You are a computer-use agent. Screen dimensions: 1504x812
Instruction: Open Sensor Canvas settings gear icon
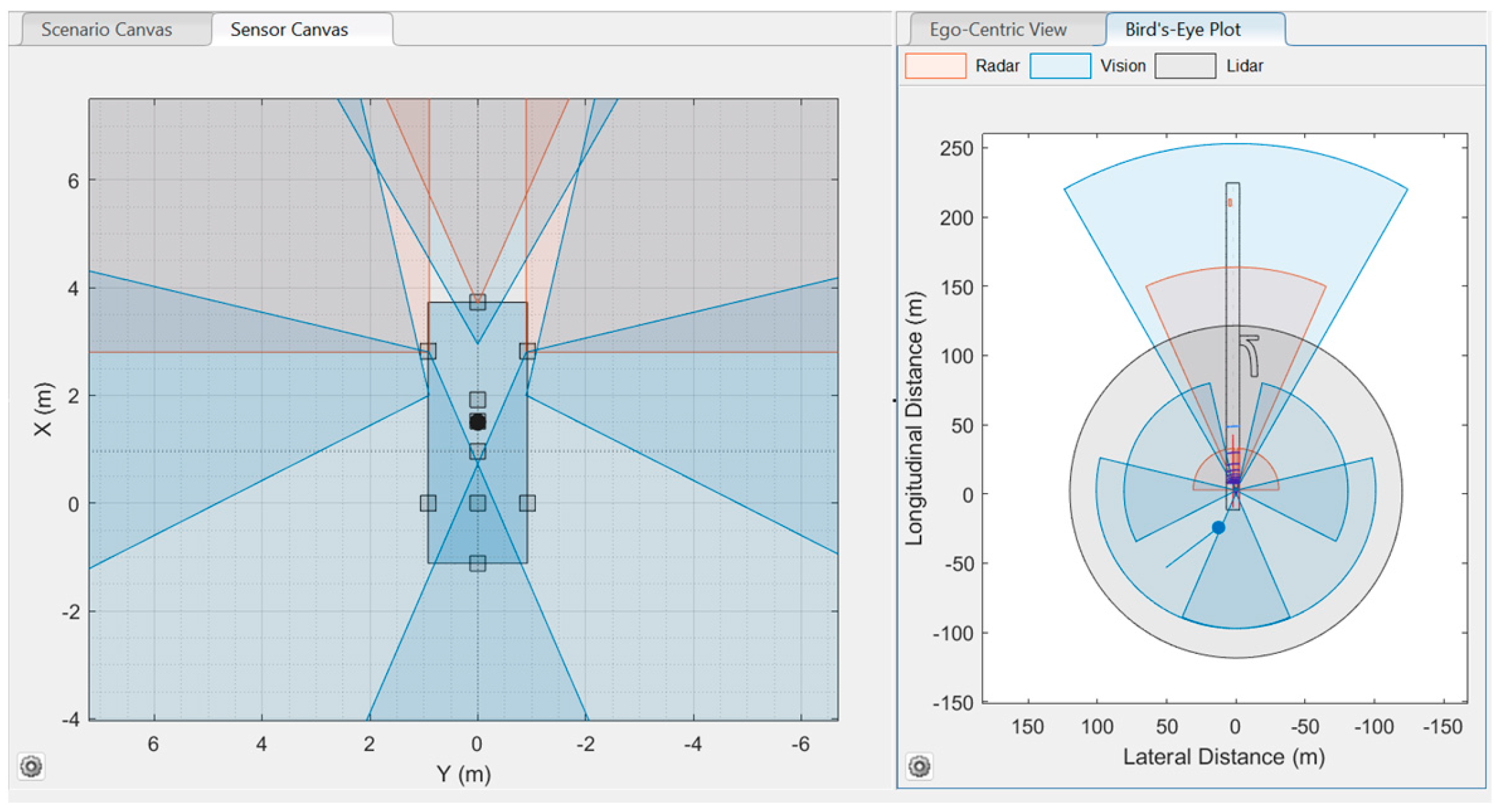click(31, 766)
